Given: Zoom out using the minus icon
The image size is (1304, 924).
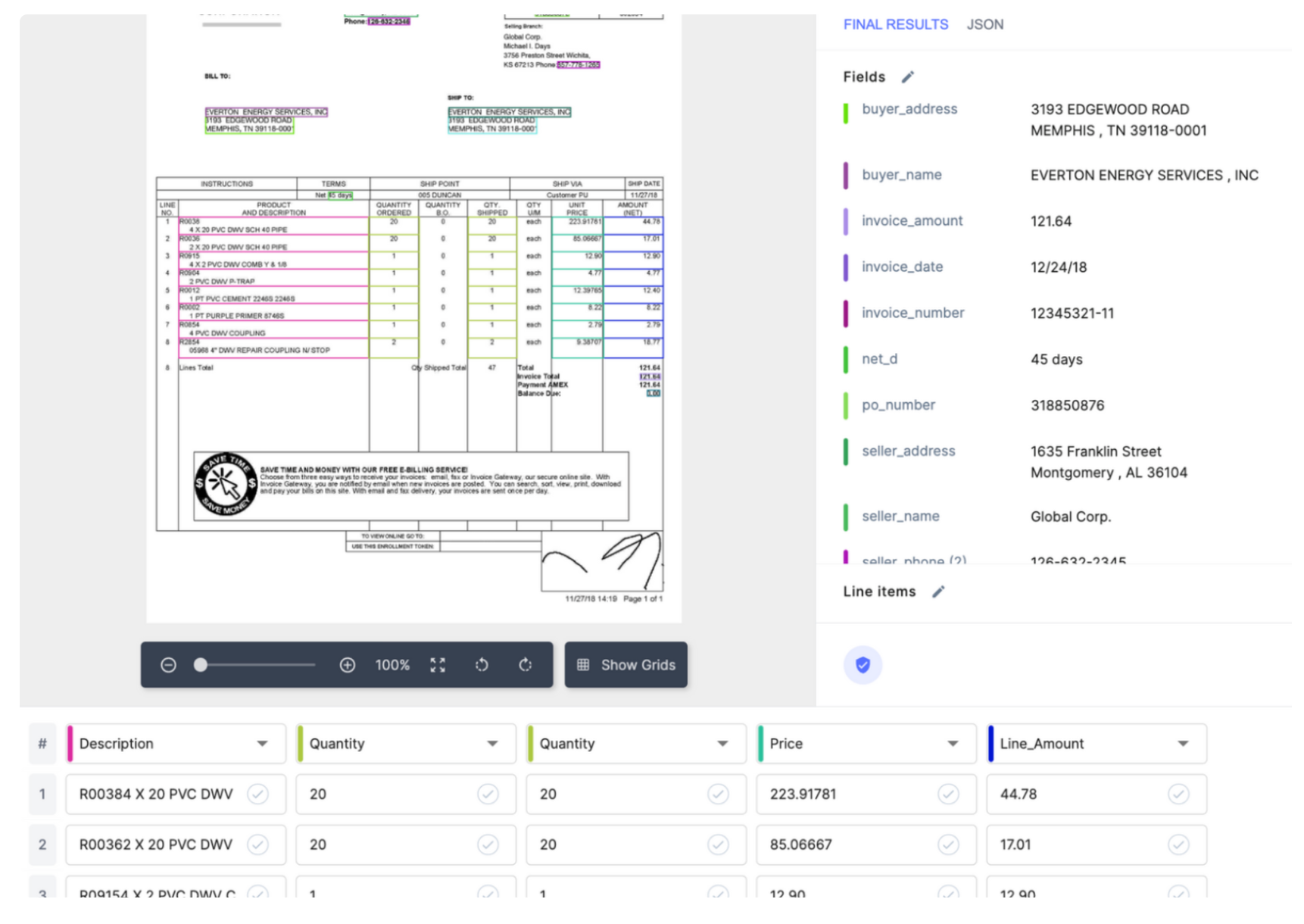Looking at the screenshot, I should coord(168,665).
